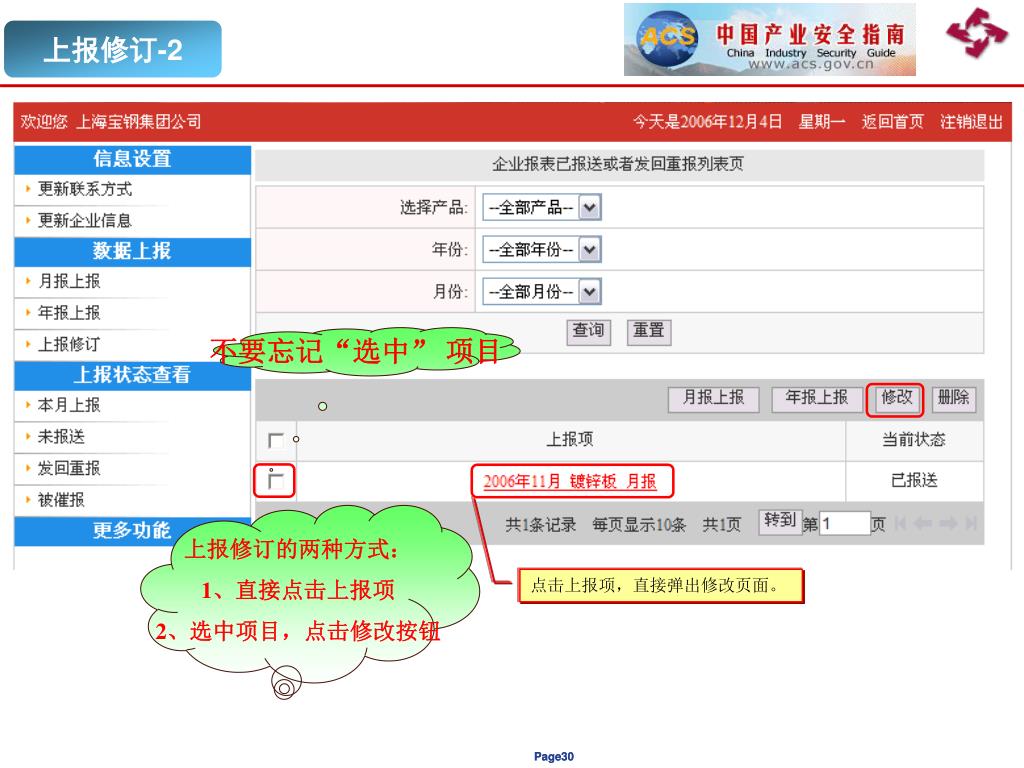Select 发回重报 in the sidebar

pos(69,468)
